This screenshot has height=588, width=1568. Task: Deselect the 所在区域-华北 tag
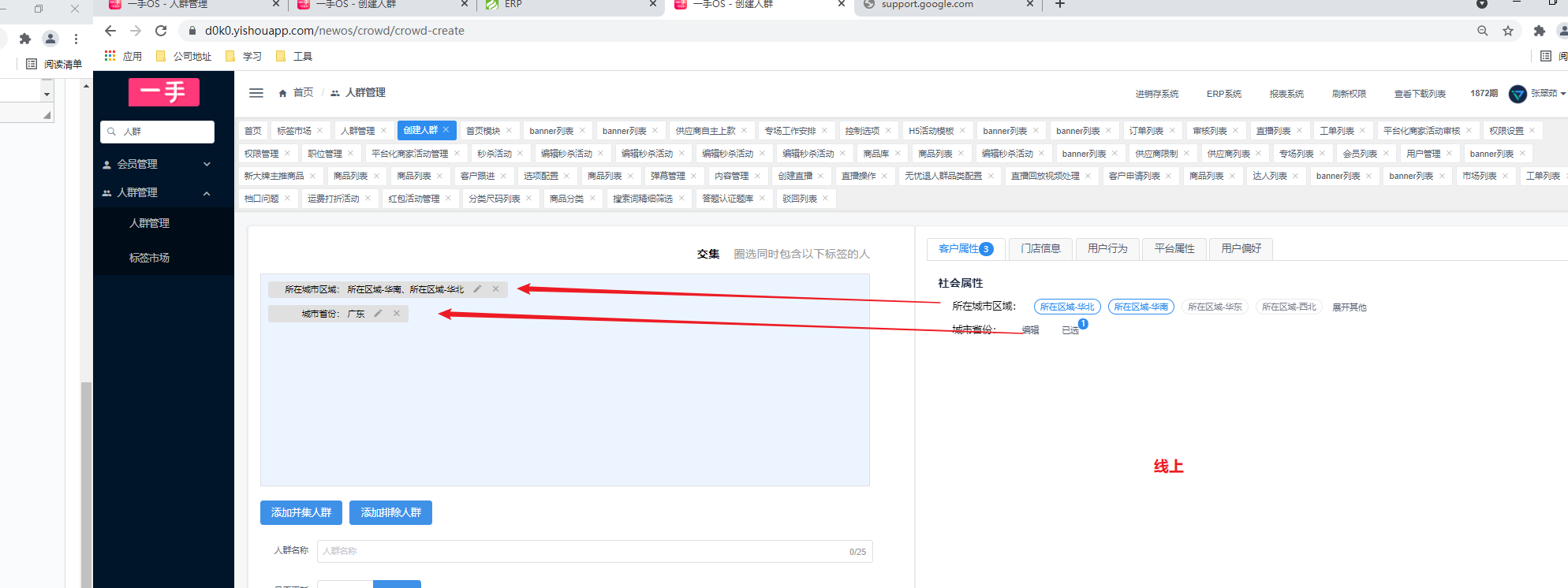(1067, 307)
